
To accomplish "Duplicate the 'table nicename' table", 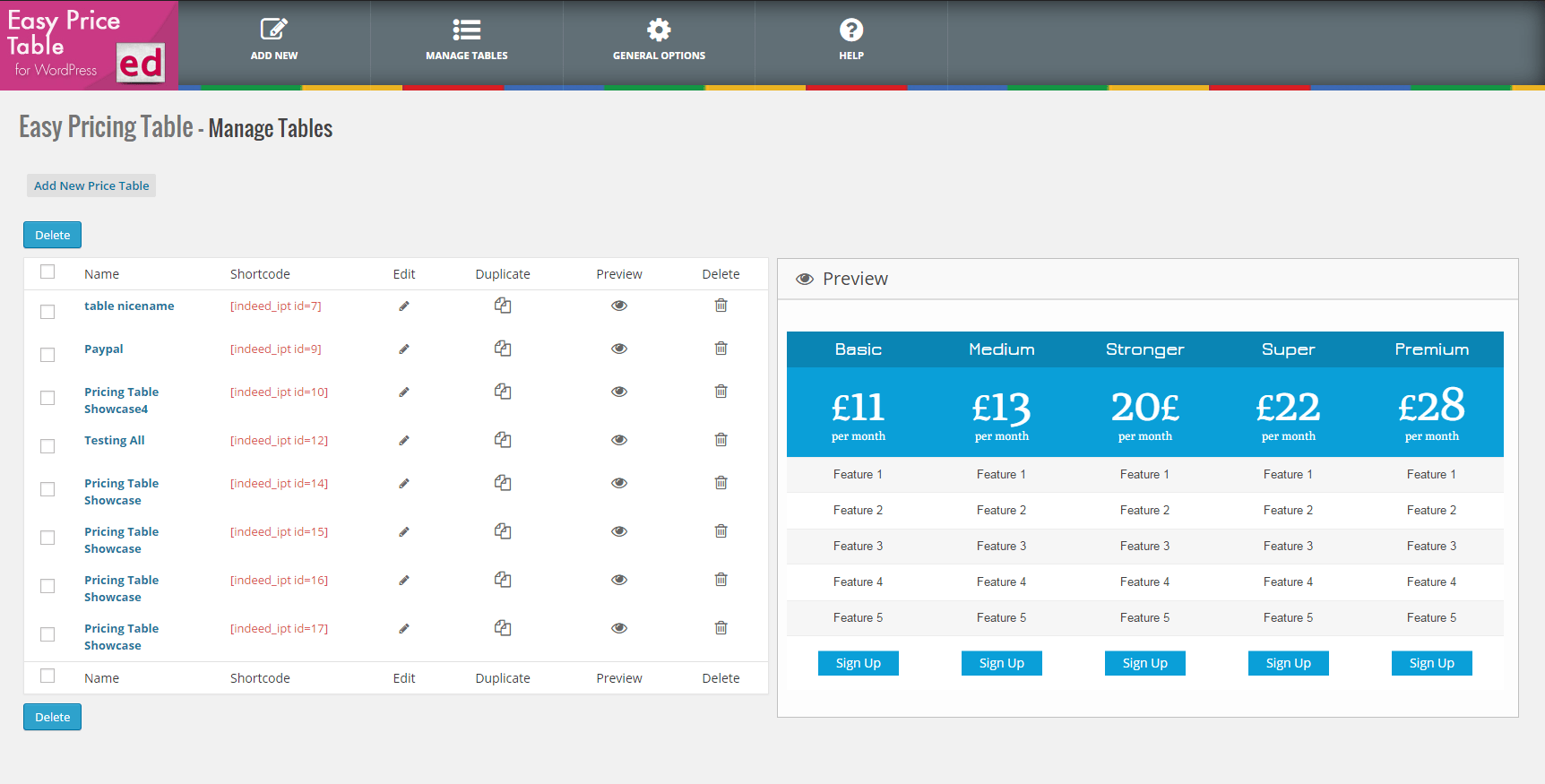I will click(x=503, y=306).
